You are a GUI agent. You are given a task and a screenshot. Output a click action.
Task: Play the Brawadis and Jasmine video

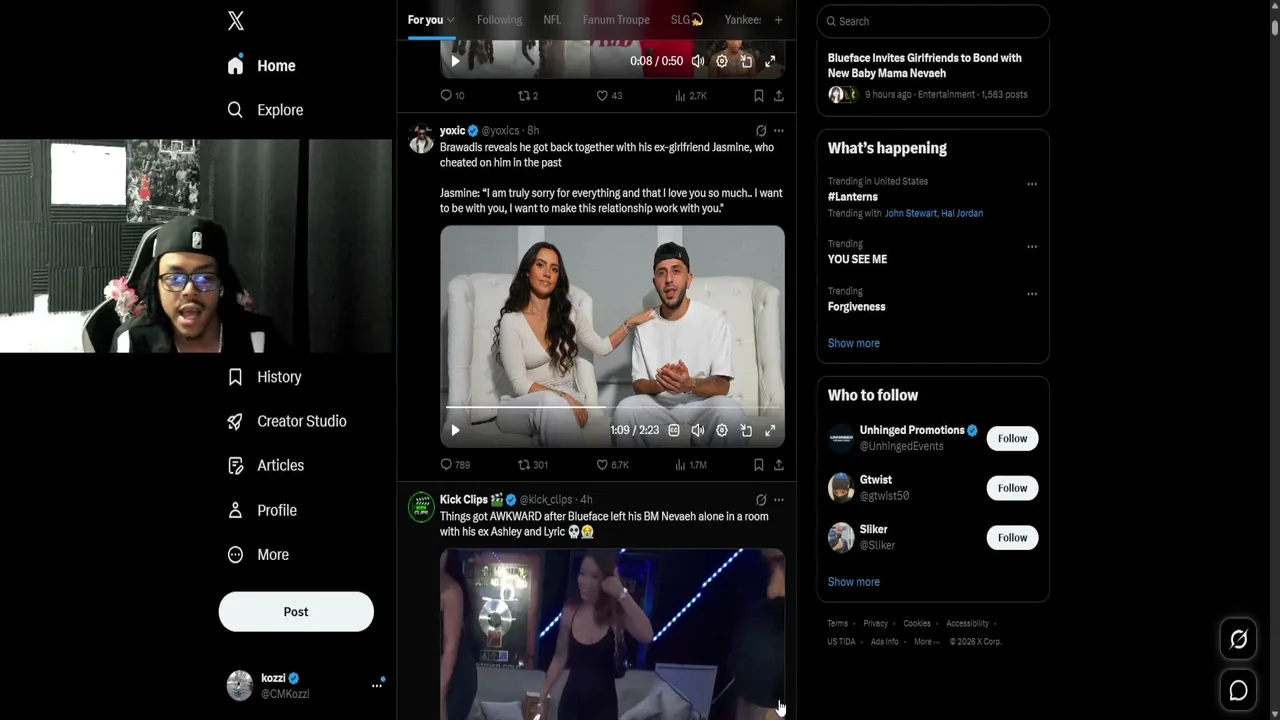point(455,430)
